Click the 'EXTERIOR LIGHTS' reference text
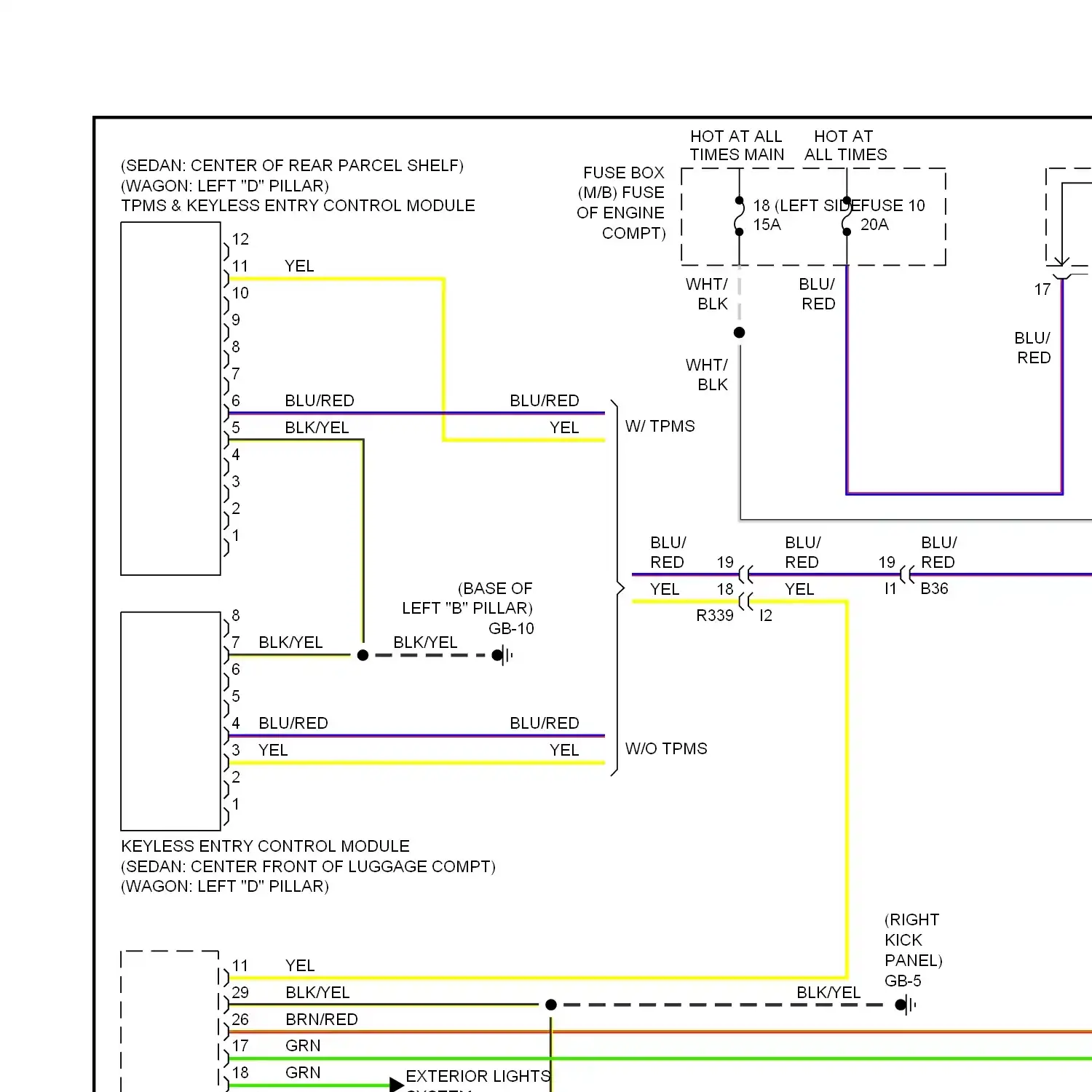This screenshot has height=1092, width=1092. (x=478, y=1076)
